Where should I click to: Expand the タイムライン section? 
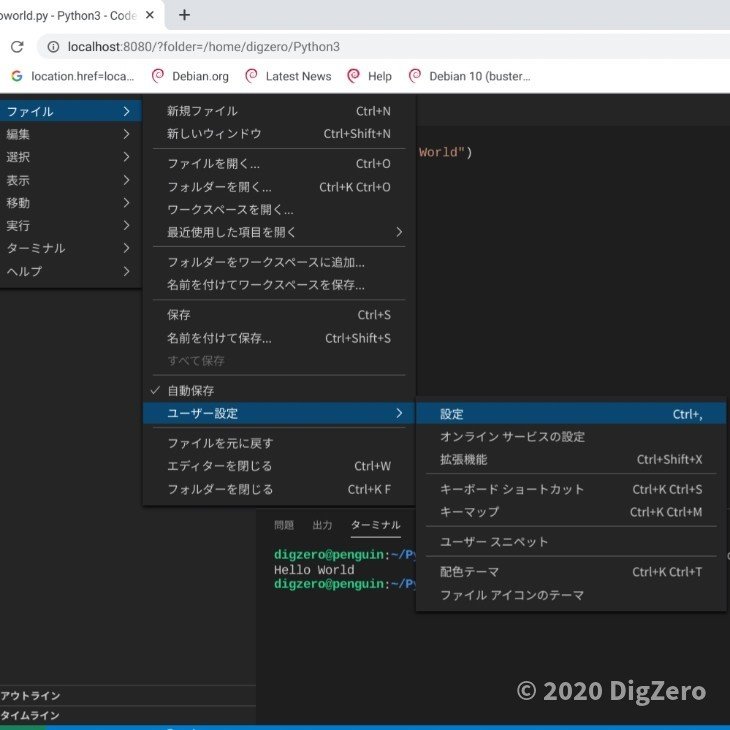(128, 715)
